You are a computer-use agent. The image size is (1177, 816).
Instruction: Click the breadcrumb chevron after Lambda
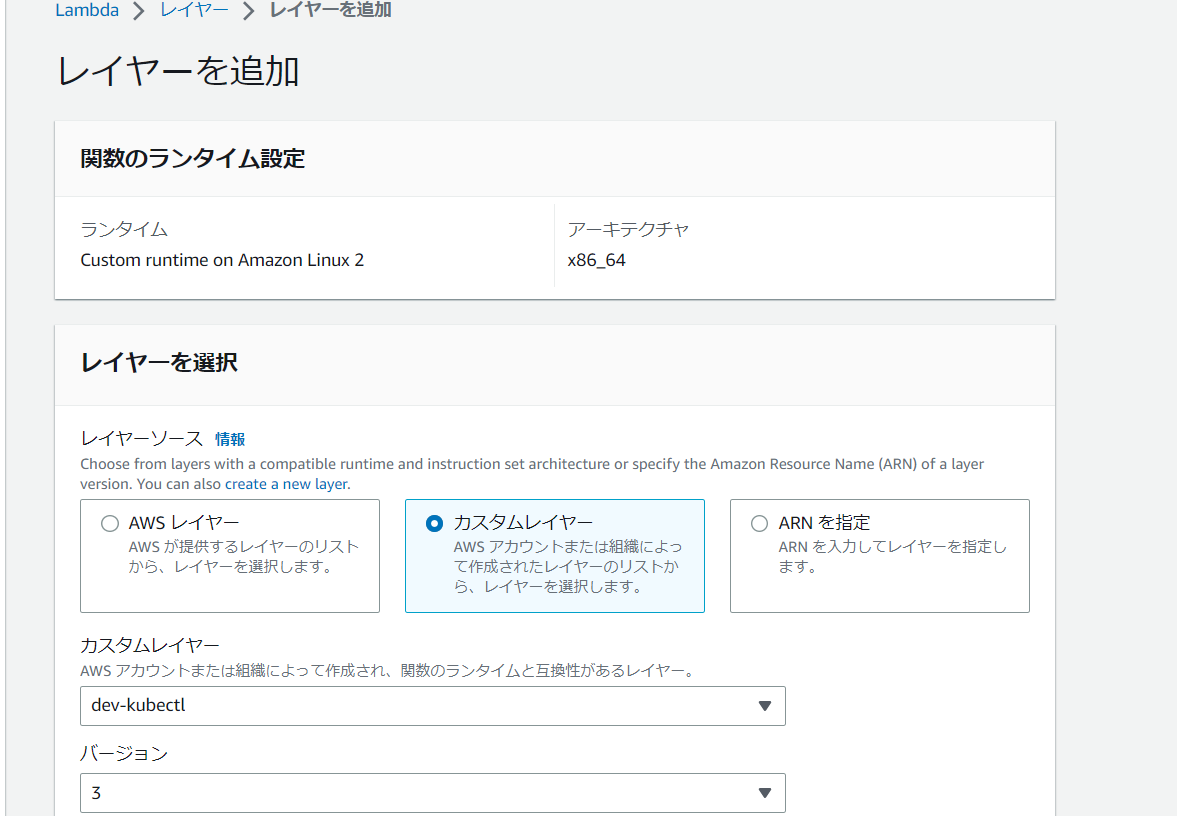pos(139,12)
